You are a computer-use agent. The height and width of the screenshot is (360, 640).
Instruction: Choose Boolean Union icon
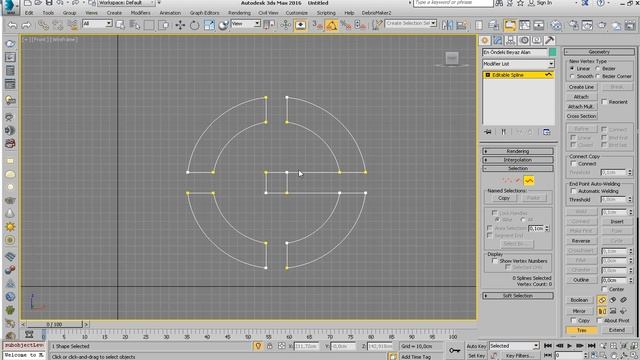602,300
